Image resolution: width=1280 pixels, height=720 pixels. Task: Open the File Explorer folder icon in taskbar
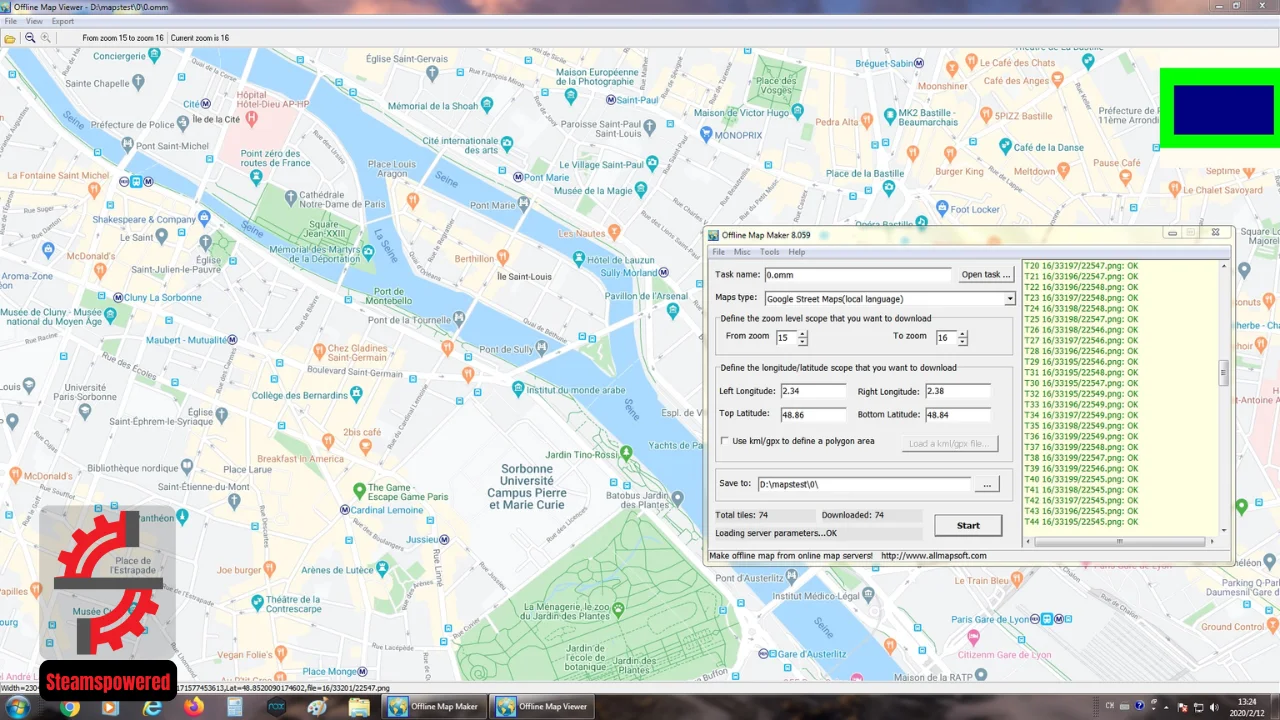pos(359,707)
